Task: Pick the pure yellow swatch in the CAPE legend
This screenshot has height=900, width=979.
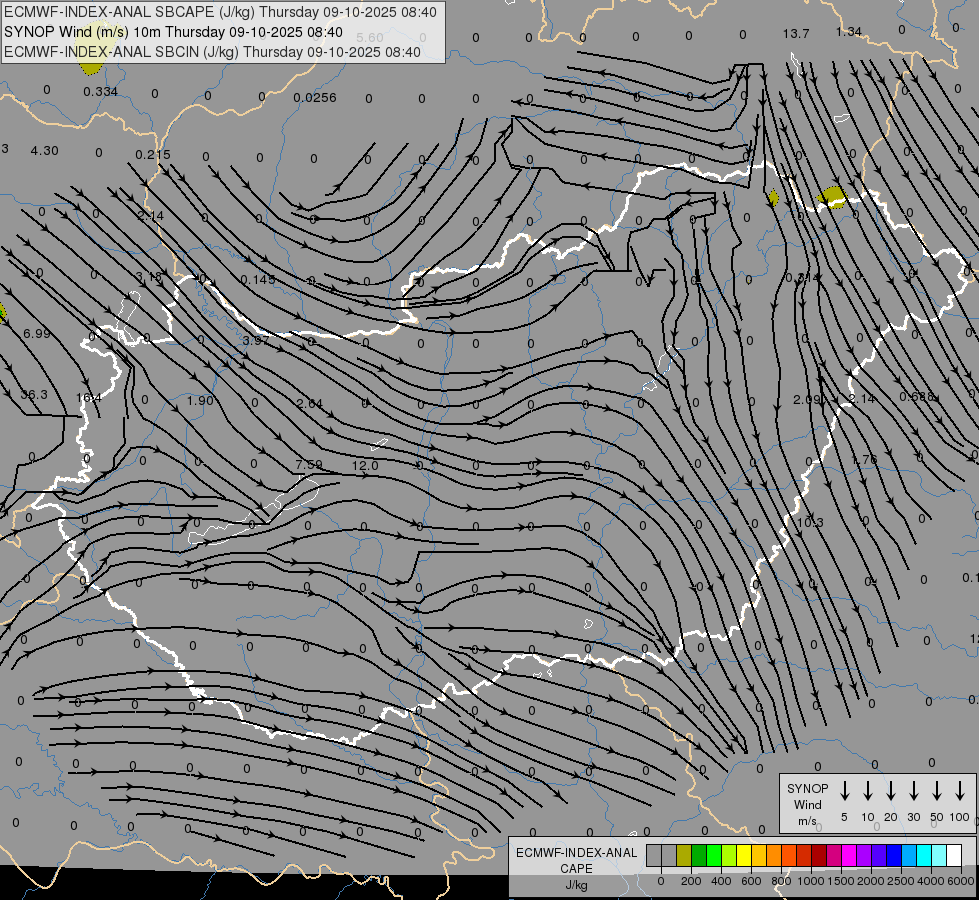Action: pyautogui.click(x=744, y=855)
